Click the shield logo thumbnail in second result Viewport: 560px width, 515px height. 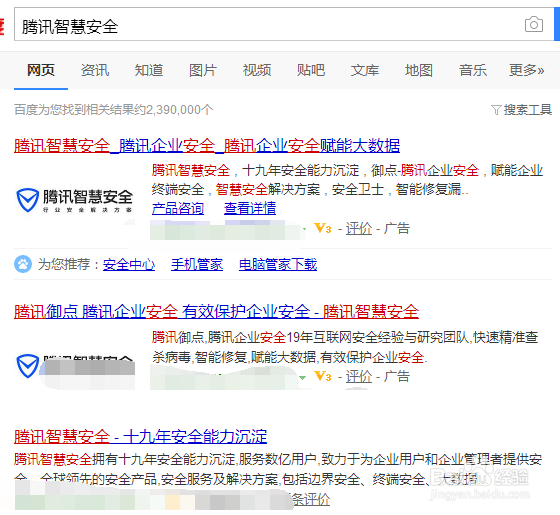click(x=28, y=366)
